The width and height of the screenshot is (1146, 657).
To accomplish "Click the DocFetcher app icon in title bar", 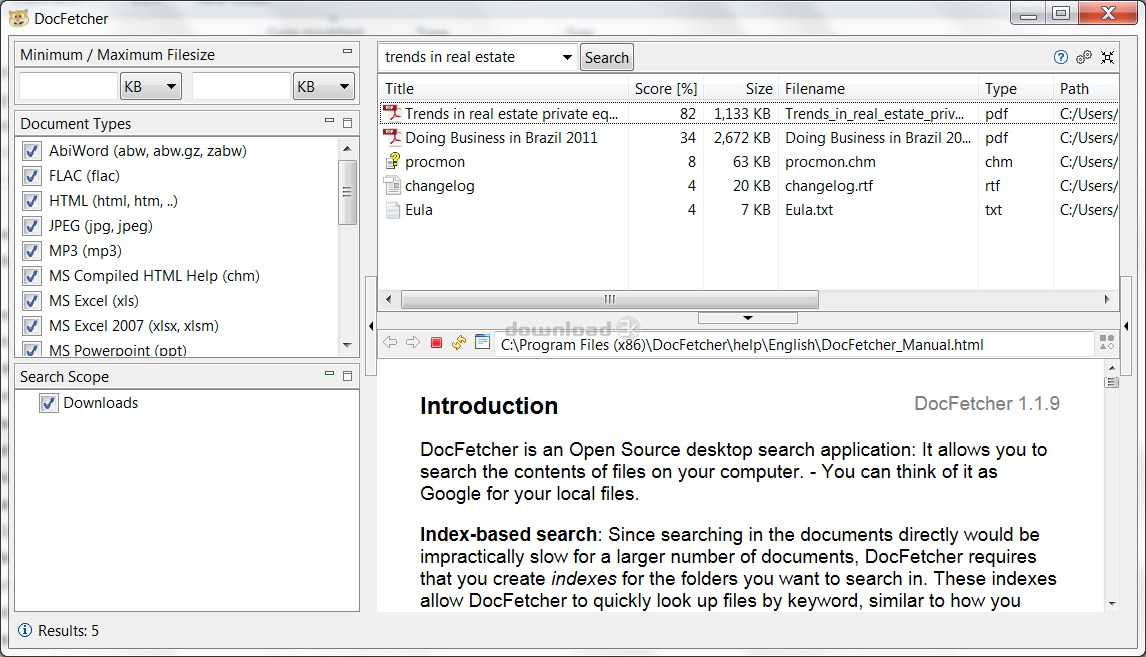I will click(x=19, y=18).
